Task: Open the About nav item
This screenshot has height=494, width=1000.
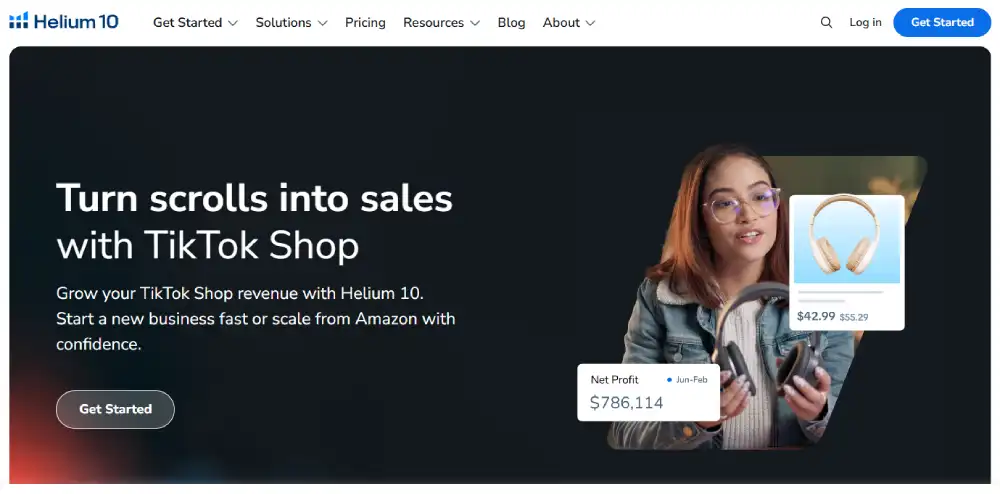Action: coord(561,22)
